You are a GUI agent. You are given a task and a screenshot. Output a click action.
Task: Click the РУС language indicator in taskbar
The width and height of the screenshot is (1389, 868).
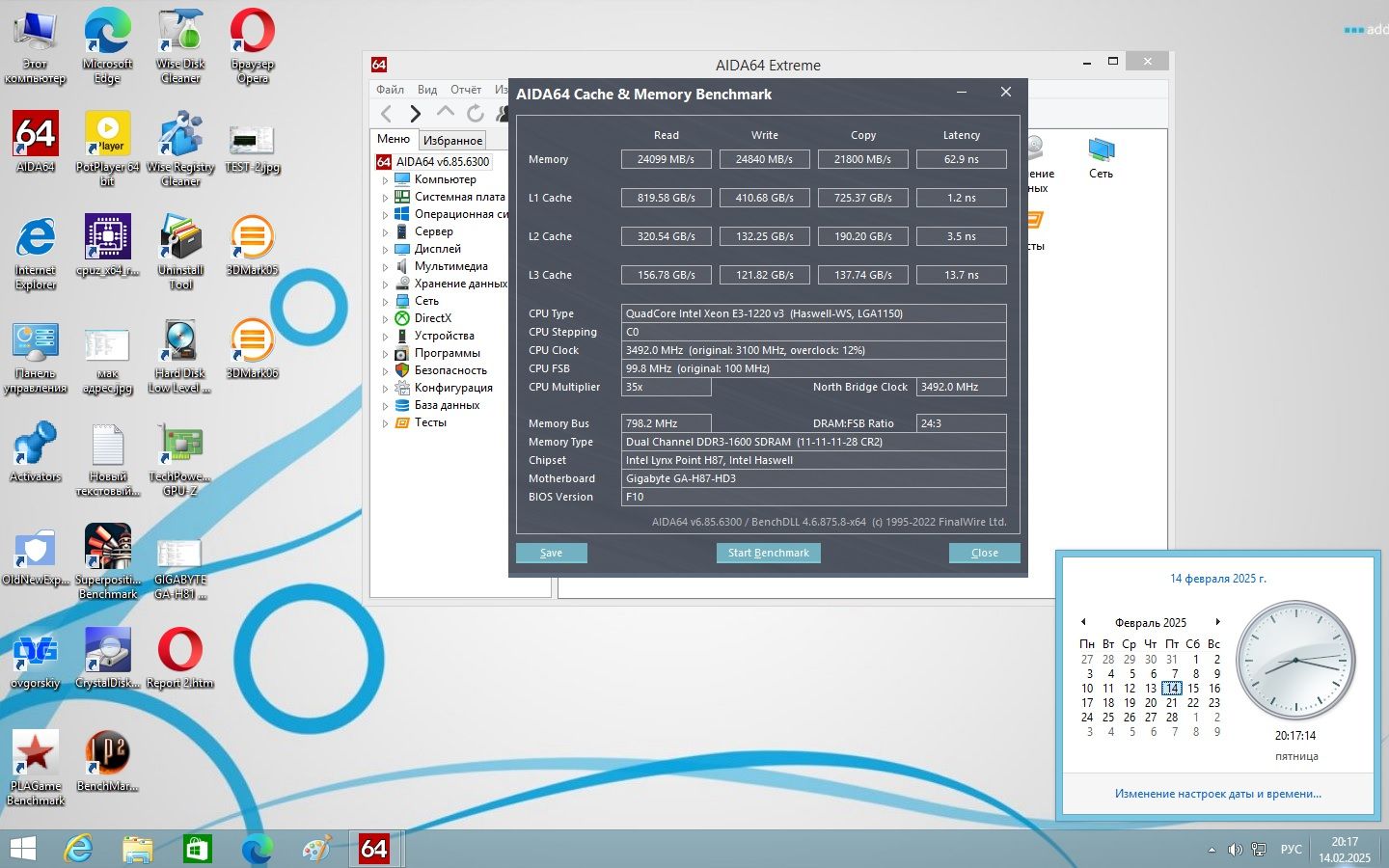(x=1291, y=850)
